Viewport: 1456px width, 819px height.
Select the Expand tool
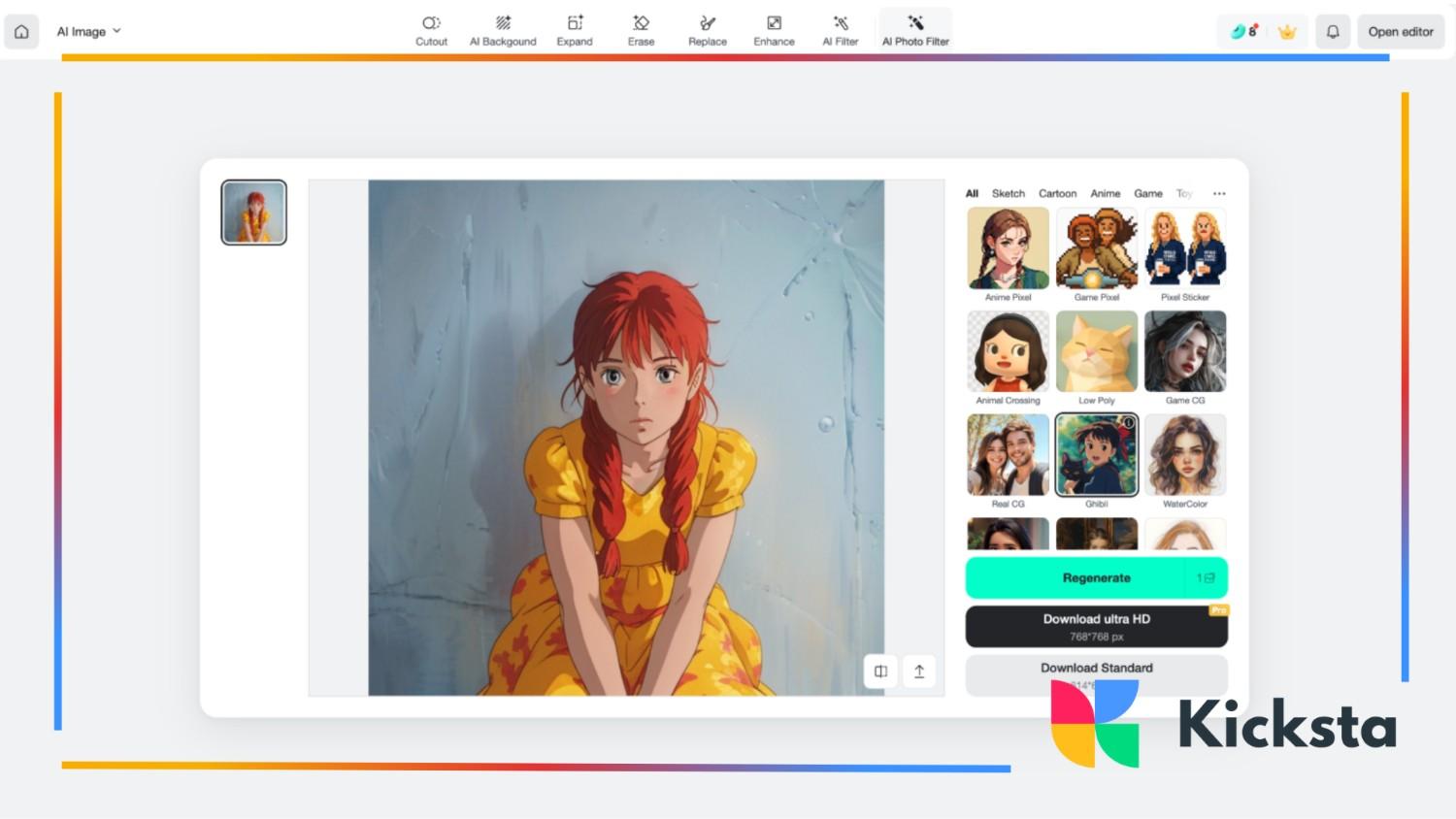click(x=575, y=31)
